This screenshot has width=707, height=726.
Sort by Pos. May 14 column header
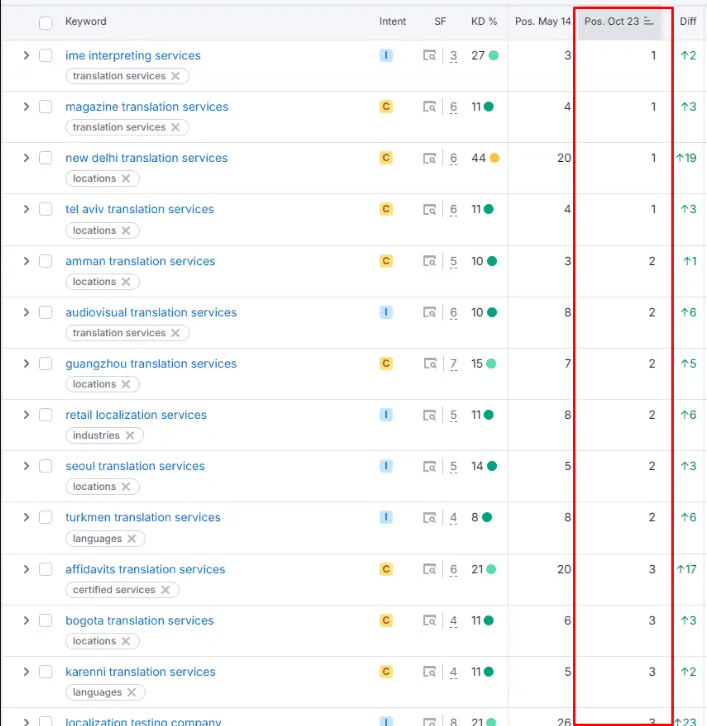[543, 21]
